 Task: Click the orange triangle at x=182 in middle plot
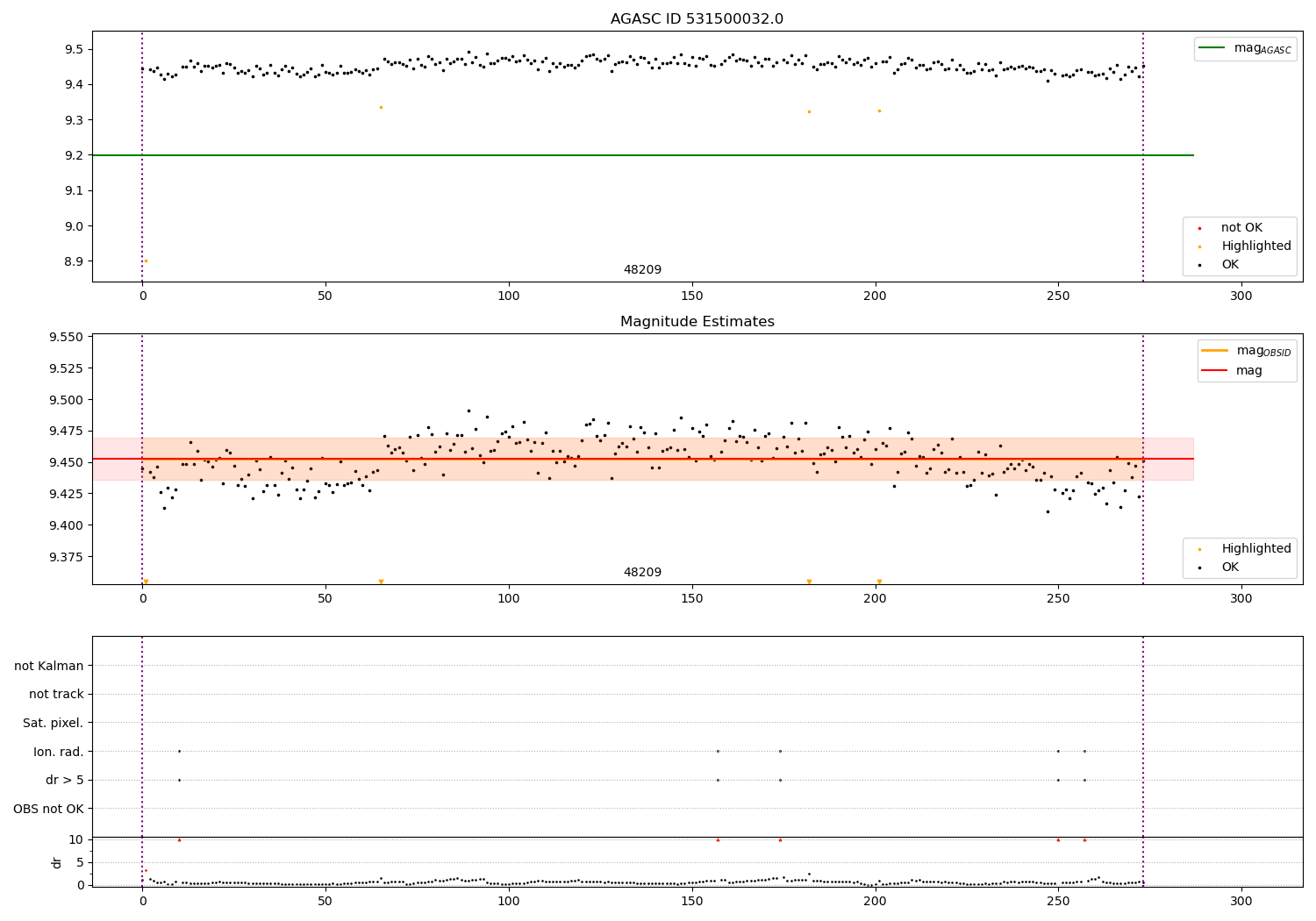809,582
